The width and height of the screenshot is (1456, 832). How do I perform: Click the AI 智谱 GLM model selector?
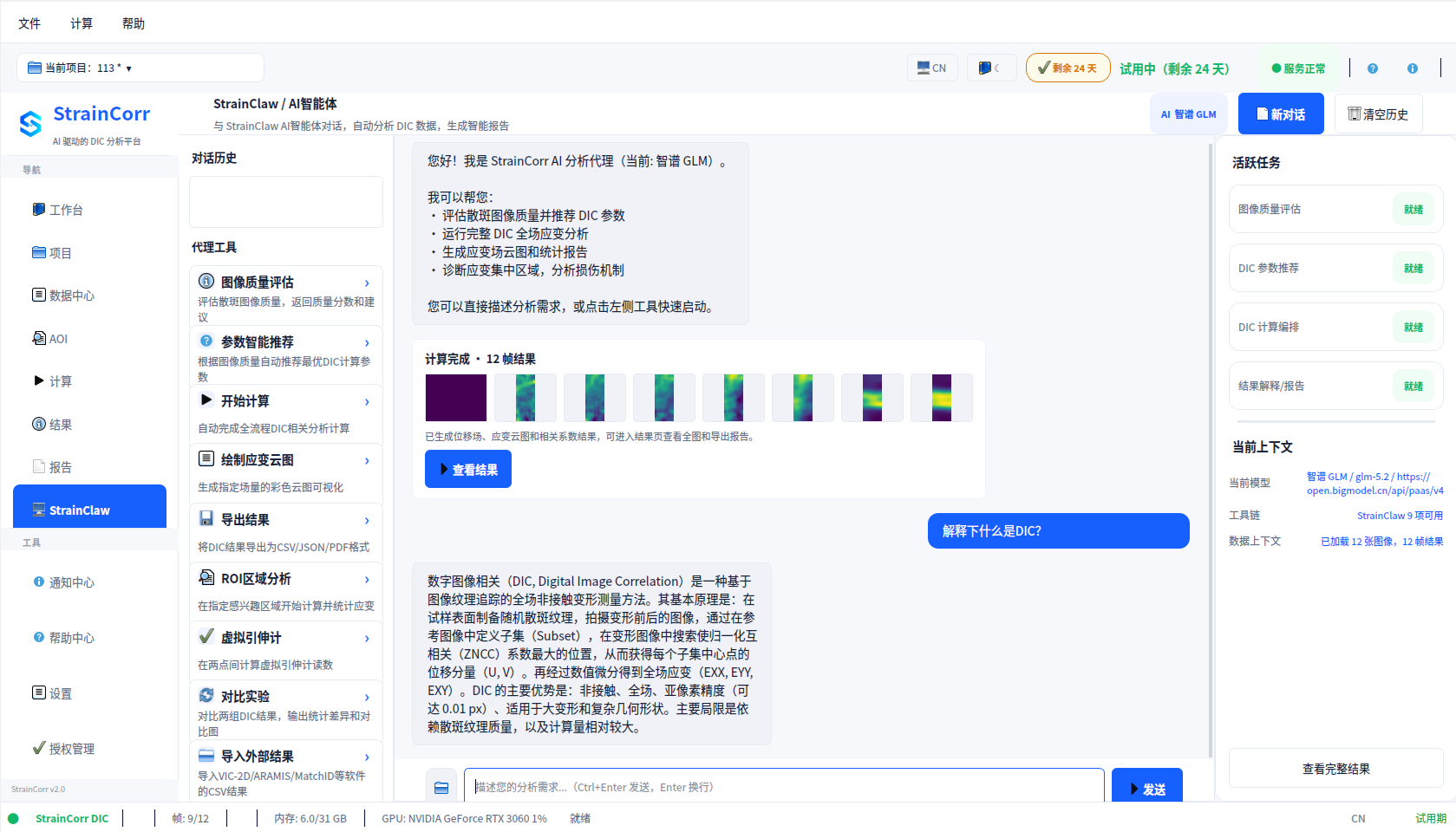pos(1189,114)
